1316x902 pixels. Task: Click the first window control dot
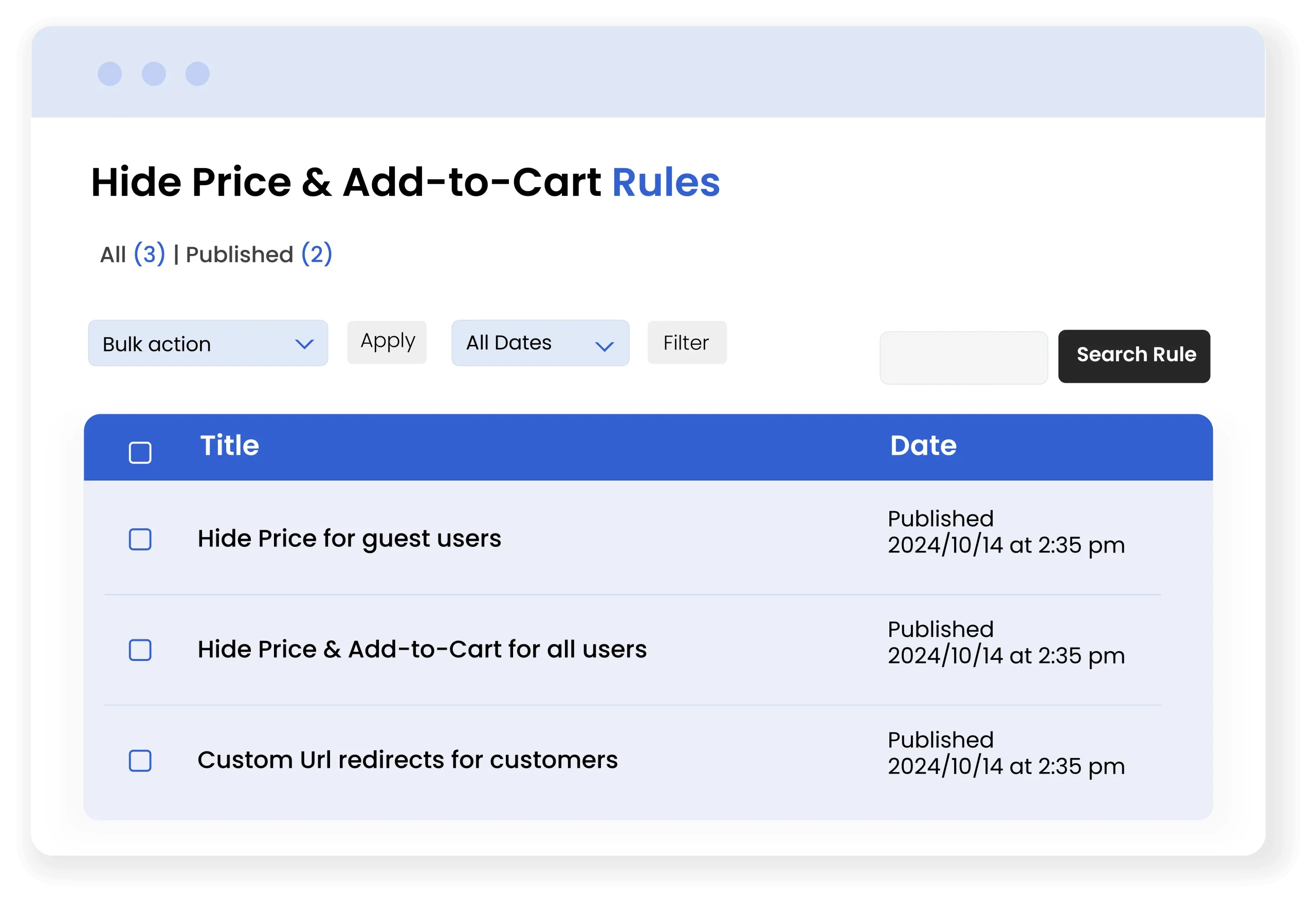coord(110,74)
